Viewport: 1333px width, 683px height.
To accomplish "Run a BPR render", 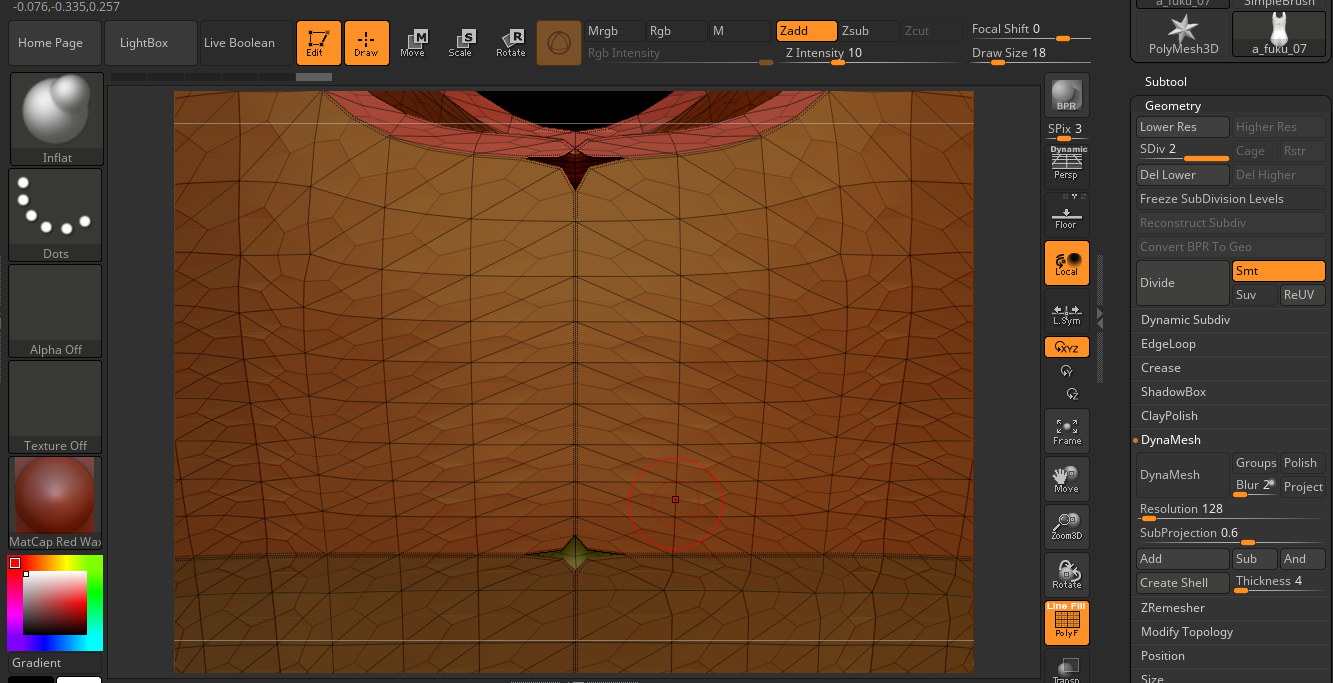I will click(x=1067, y=95).
